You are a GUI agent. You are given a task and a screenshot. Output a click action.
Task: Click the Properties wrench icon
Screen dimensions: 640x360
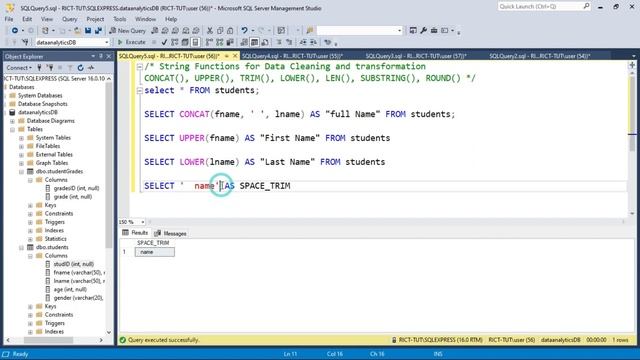[x=424, y=31]
